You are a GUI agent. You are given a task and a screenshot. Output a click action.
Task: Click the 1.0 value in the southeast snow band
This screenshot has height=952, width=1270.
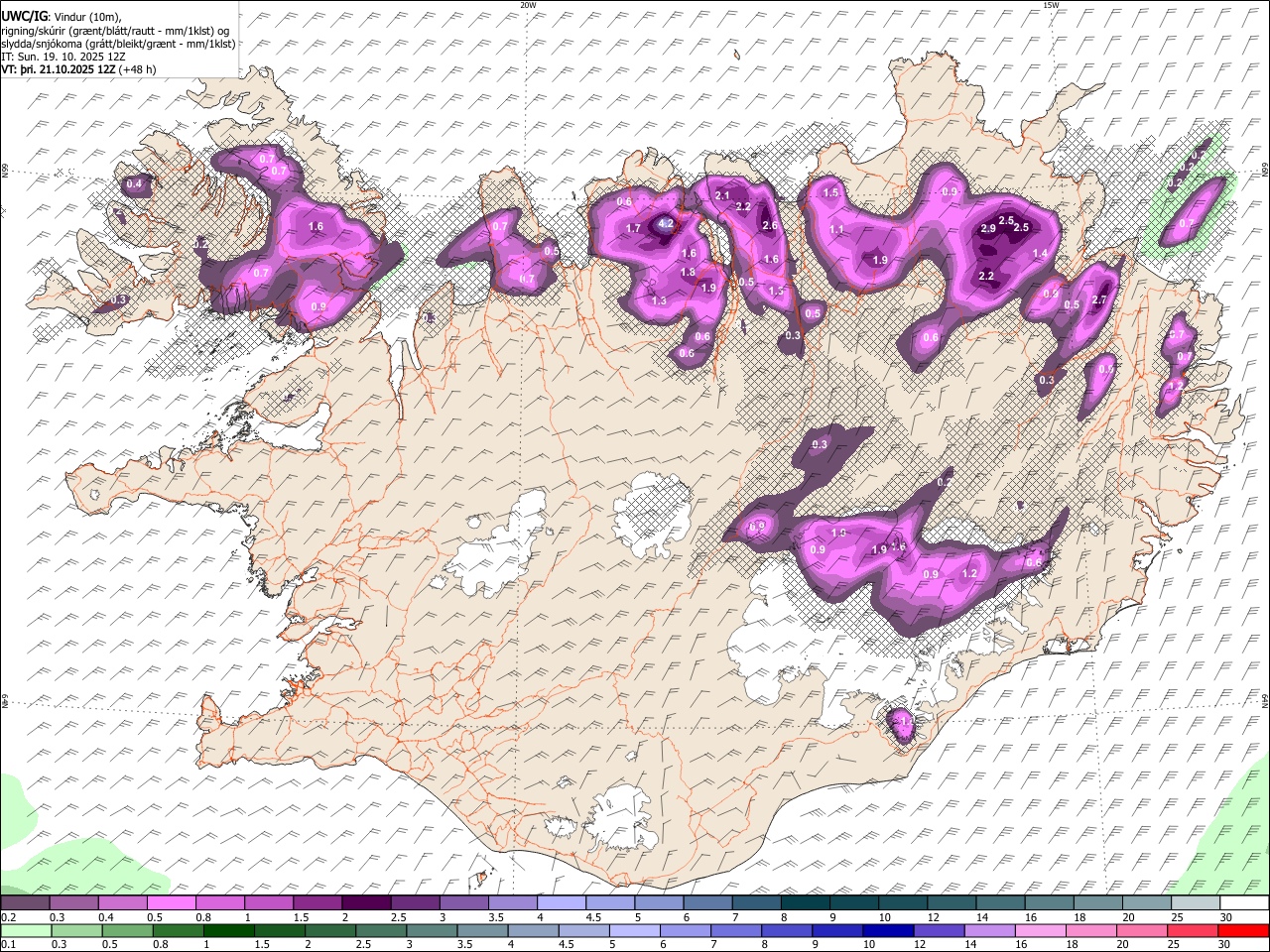(x=838, y=534)
